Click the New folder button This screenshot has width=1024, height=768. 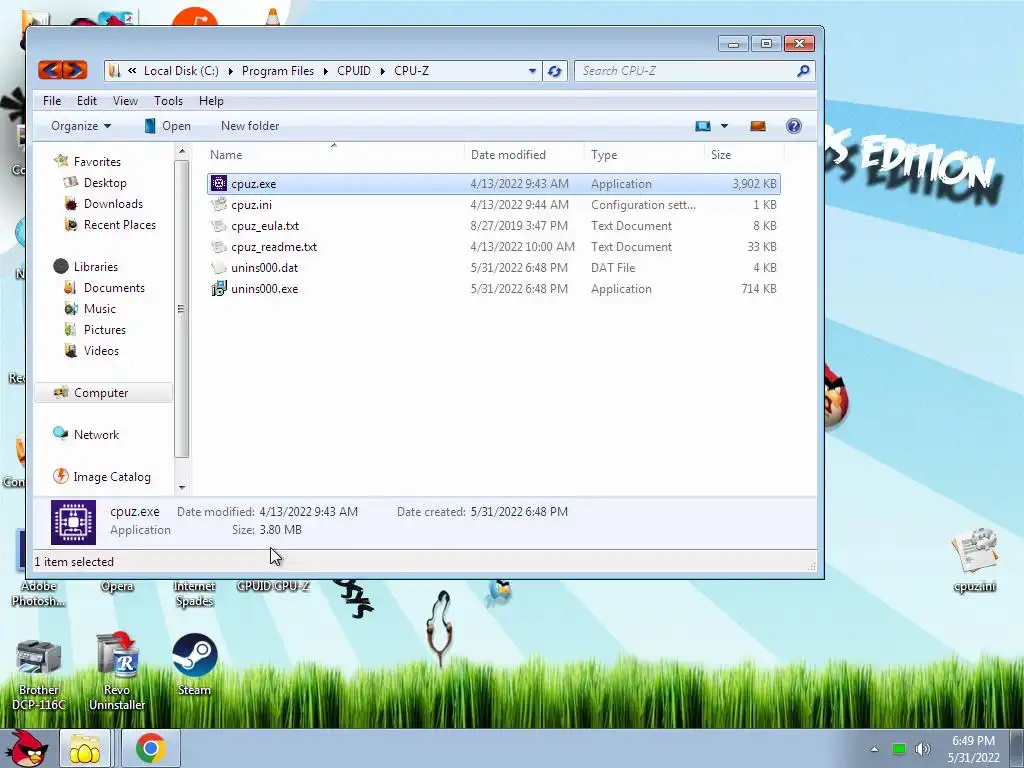pyautogui.click(x=250, y=126)
